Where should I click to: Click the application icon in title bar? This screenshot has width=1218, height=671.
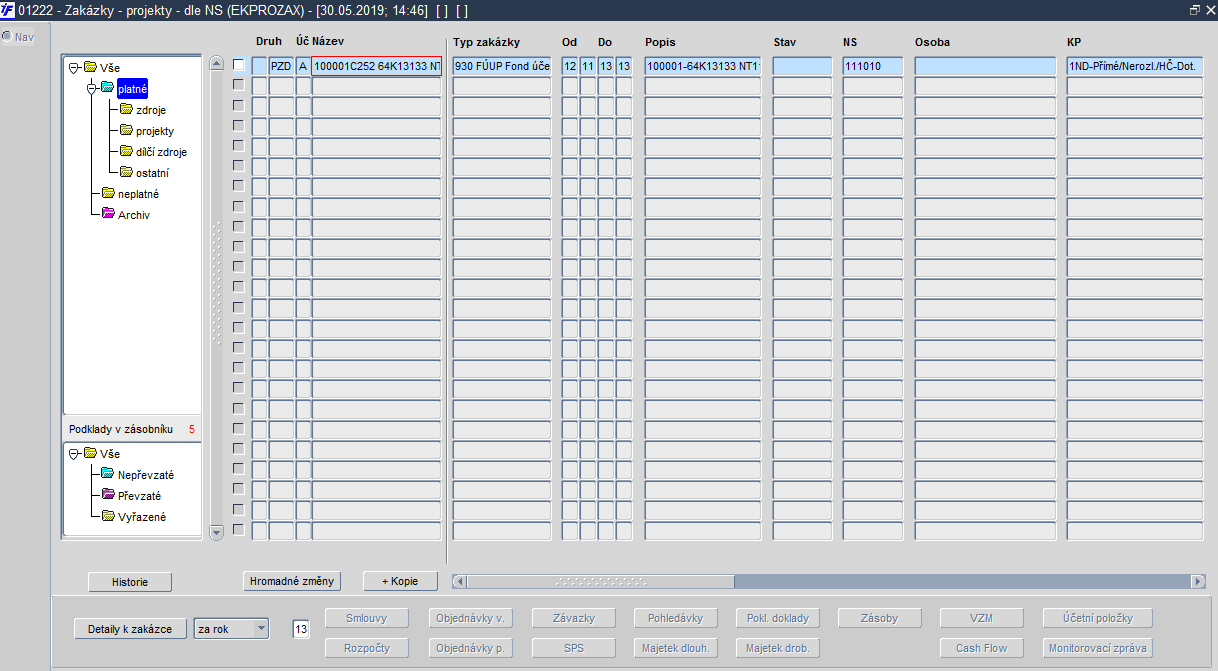pos(8,9)
